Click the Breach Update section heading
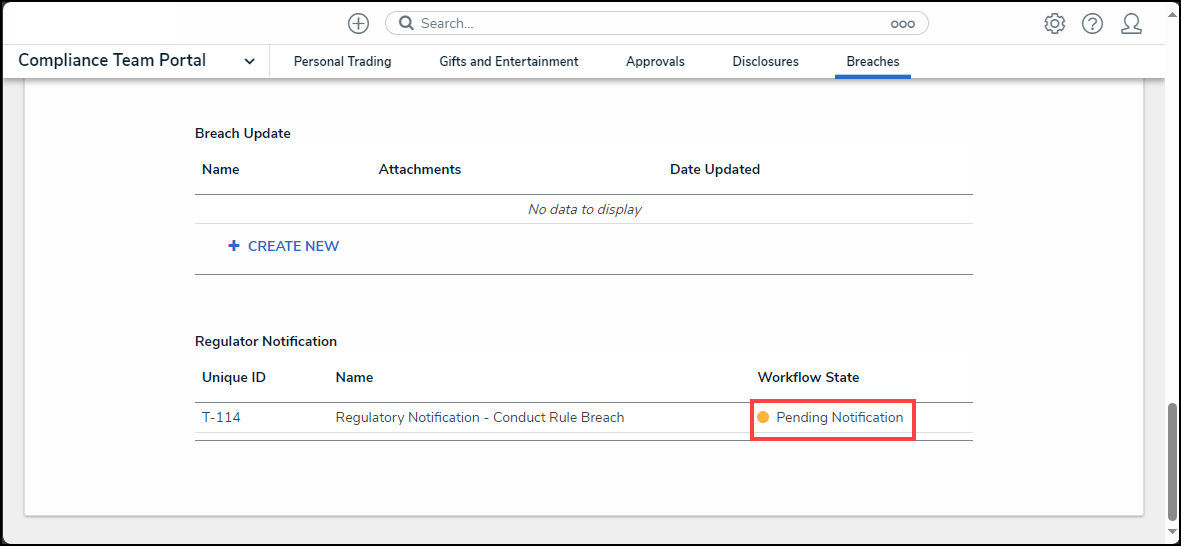This screenshot has width=1181, height=546. [x=243, y=133]
